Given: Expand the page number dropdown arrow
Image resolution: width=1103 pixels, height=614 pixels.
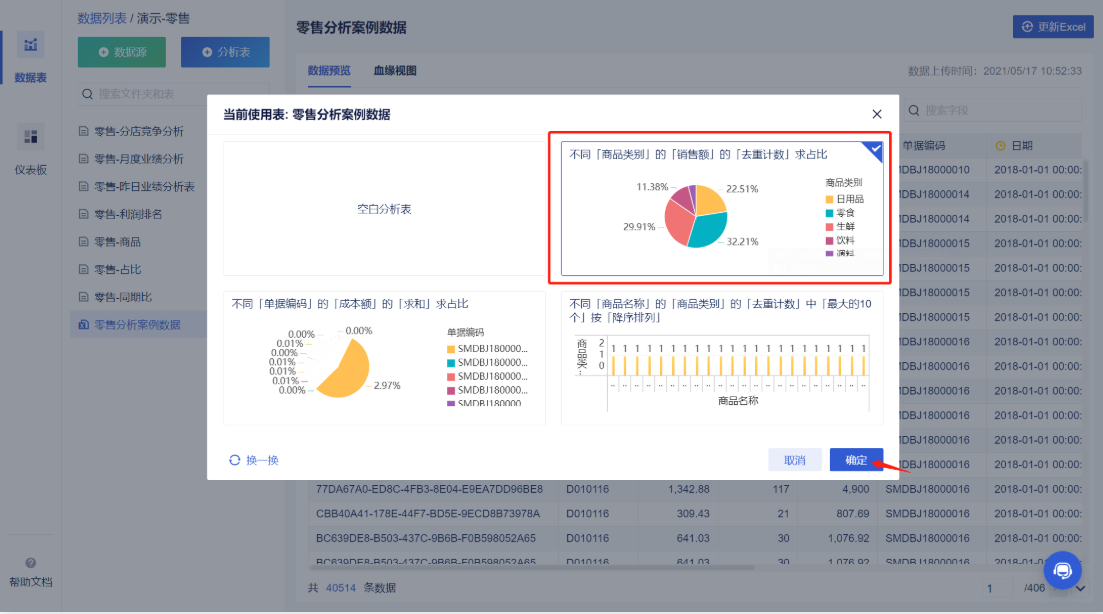Looking at the screenshot, I should click(1080, 588).
